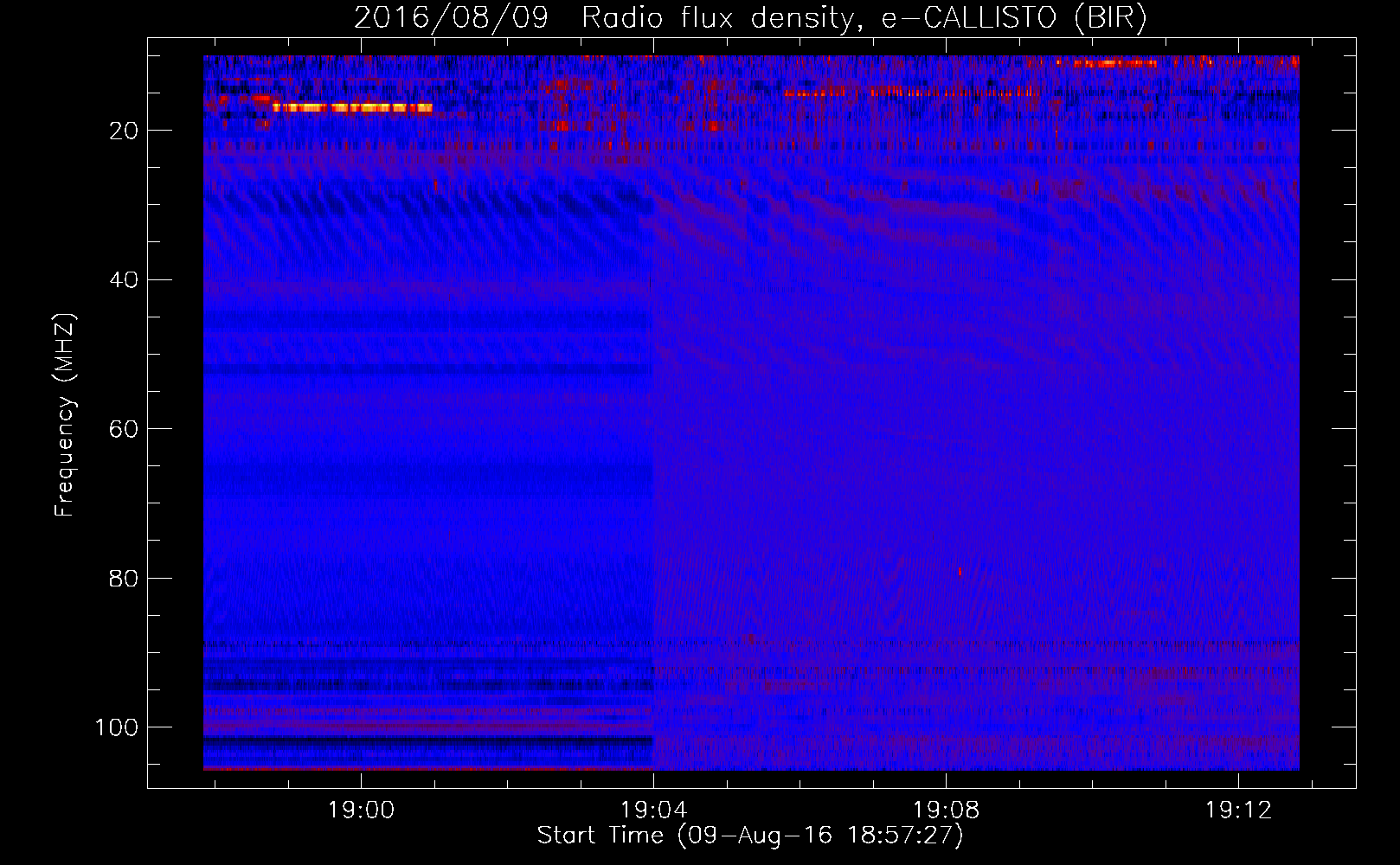The width and height of the screenshot is (1400, 865).
Task: Select the 'Frequency (MHZ)' y-axis label
Action: [65, 415]
